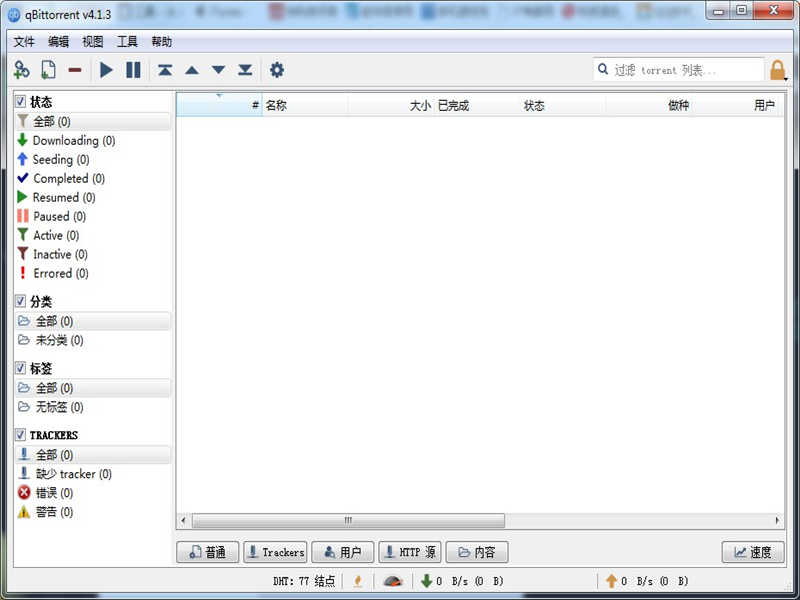Sort by the # column header
The image size is (800, 600).
pyautogui.click(x=219, y=105)
